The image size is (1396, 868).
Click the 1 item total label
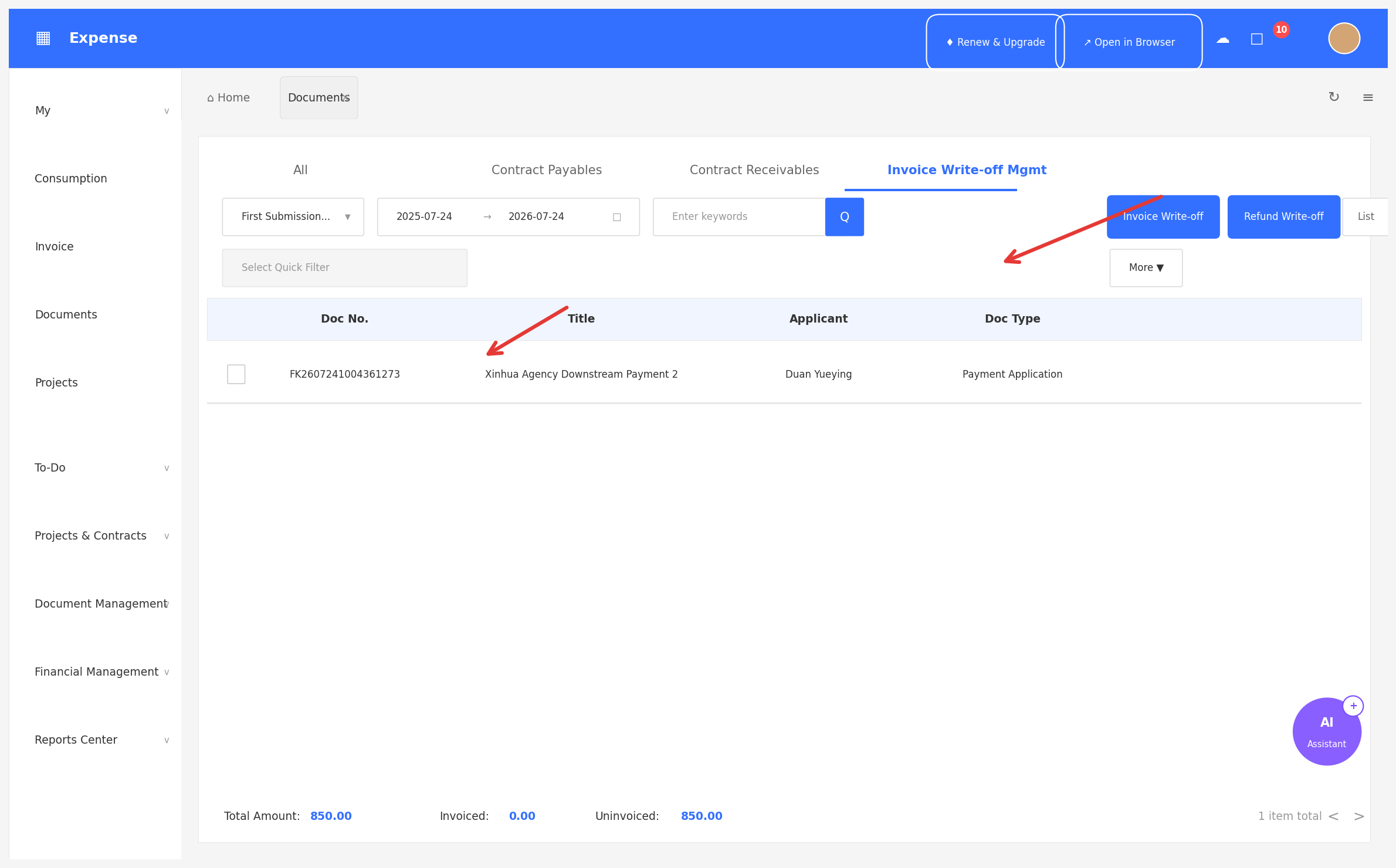click(1289, 816)
